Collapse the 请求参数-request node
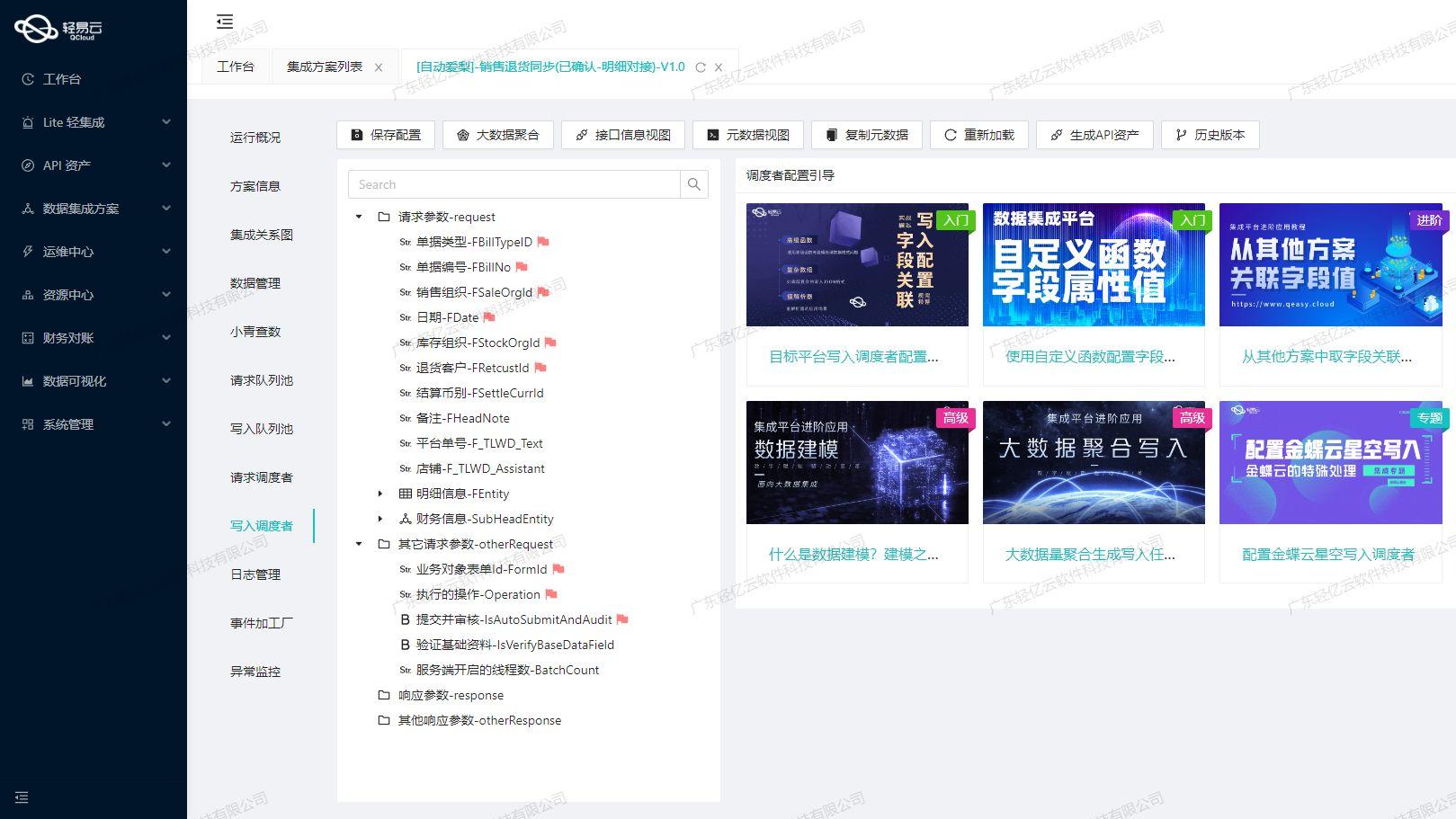The image size is (1456, 819). tap(359, 217)
